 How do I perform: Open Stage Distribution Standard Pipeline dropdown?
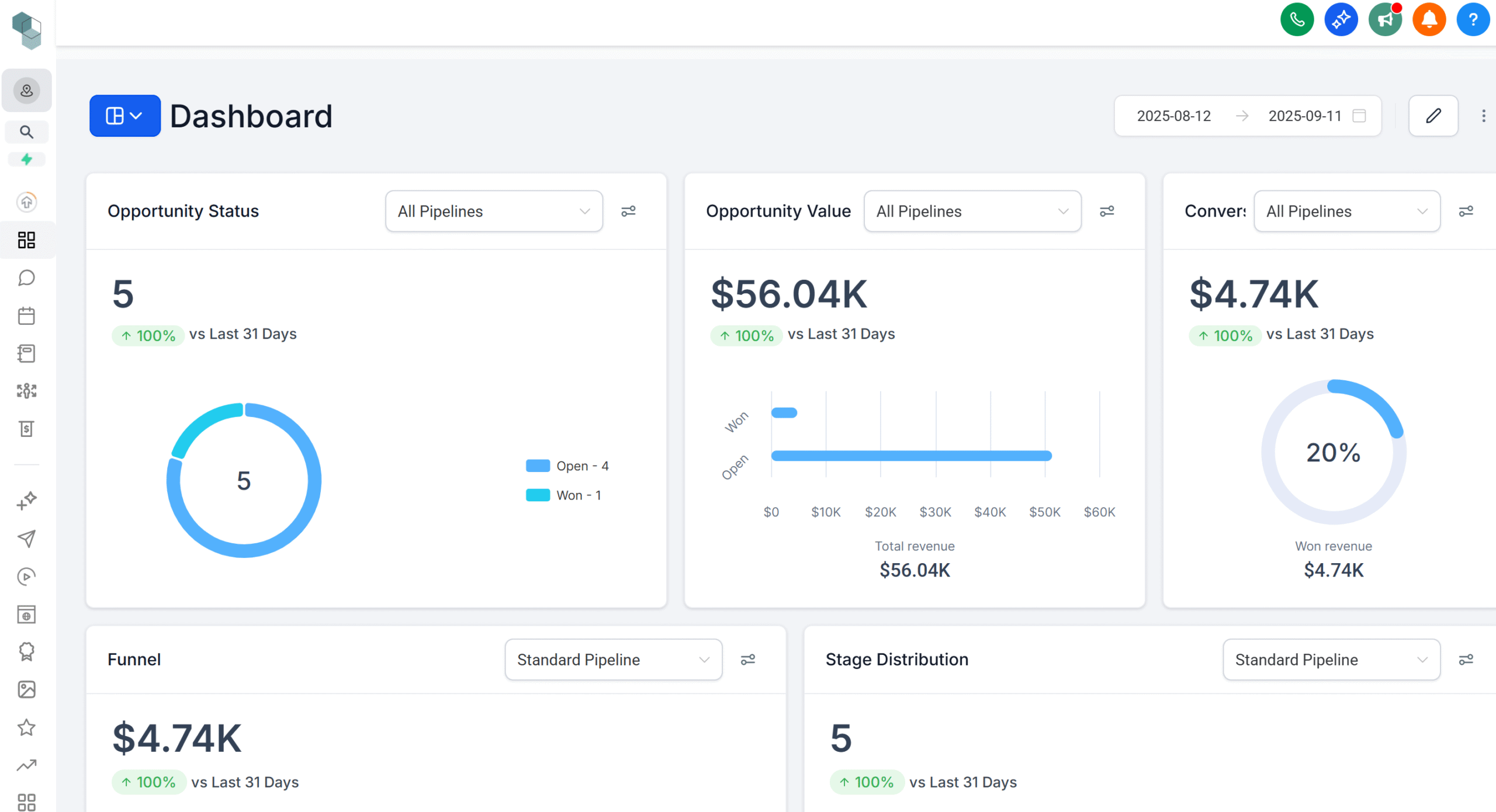1331,660
